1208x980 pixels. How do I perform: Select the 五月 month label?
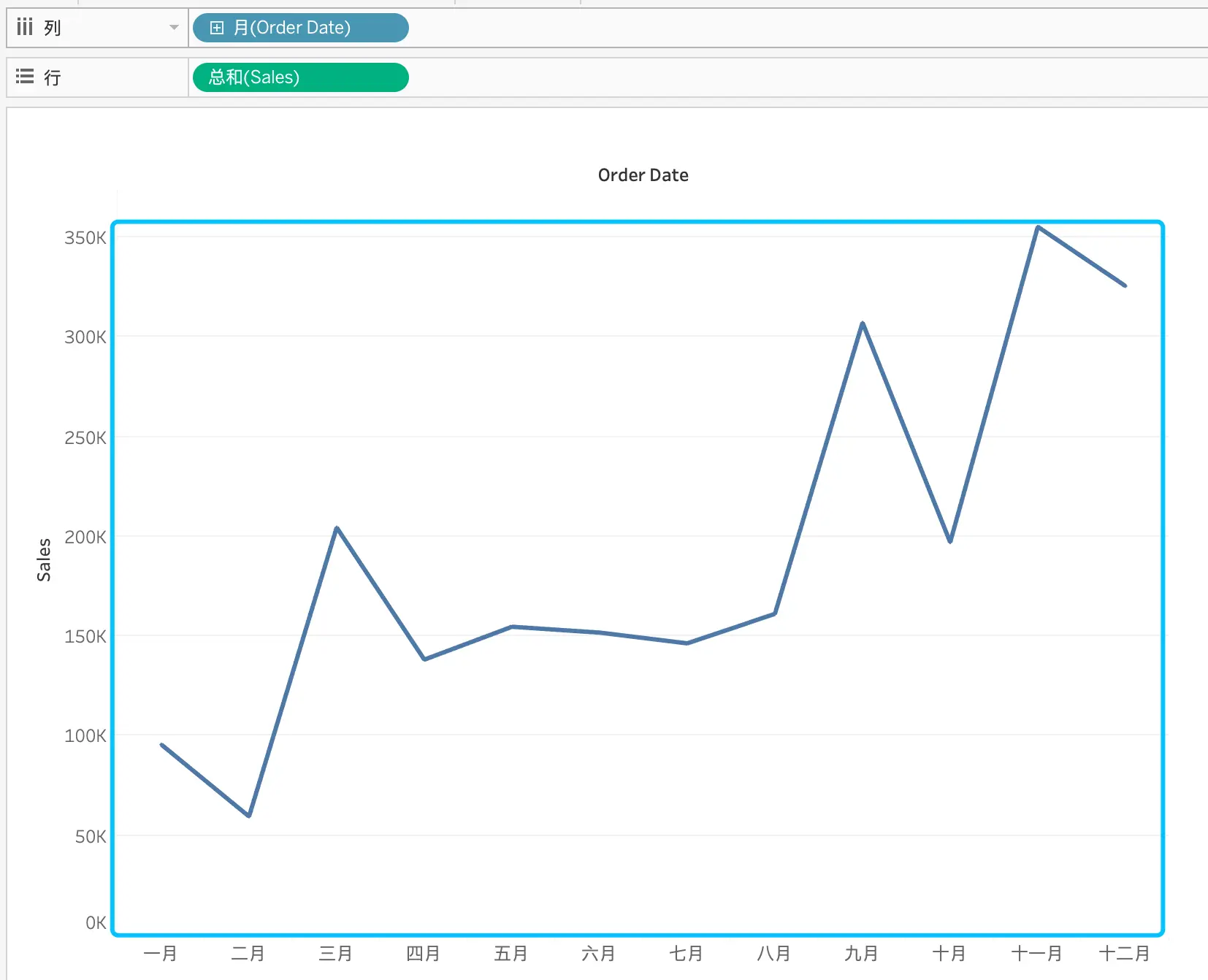tap(511, 954)
